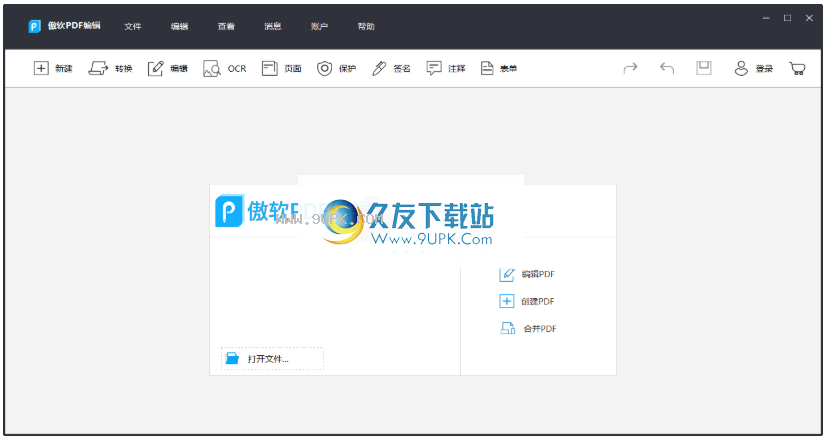Minimize the application window
This screenshot has width=823, height=444.
point(766,18)
